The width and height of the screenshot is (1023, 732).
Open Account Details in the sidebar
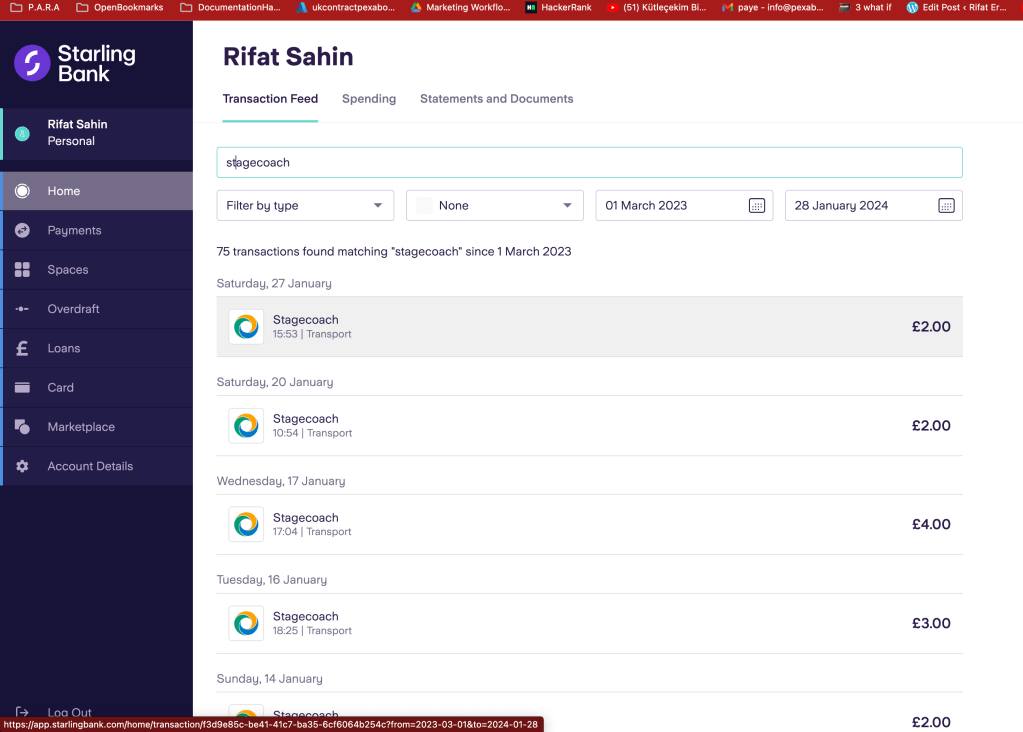tap(97, 466)
